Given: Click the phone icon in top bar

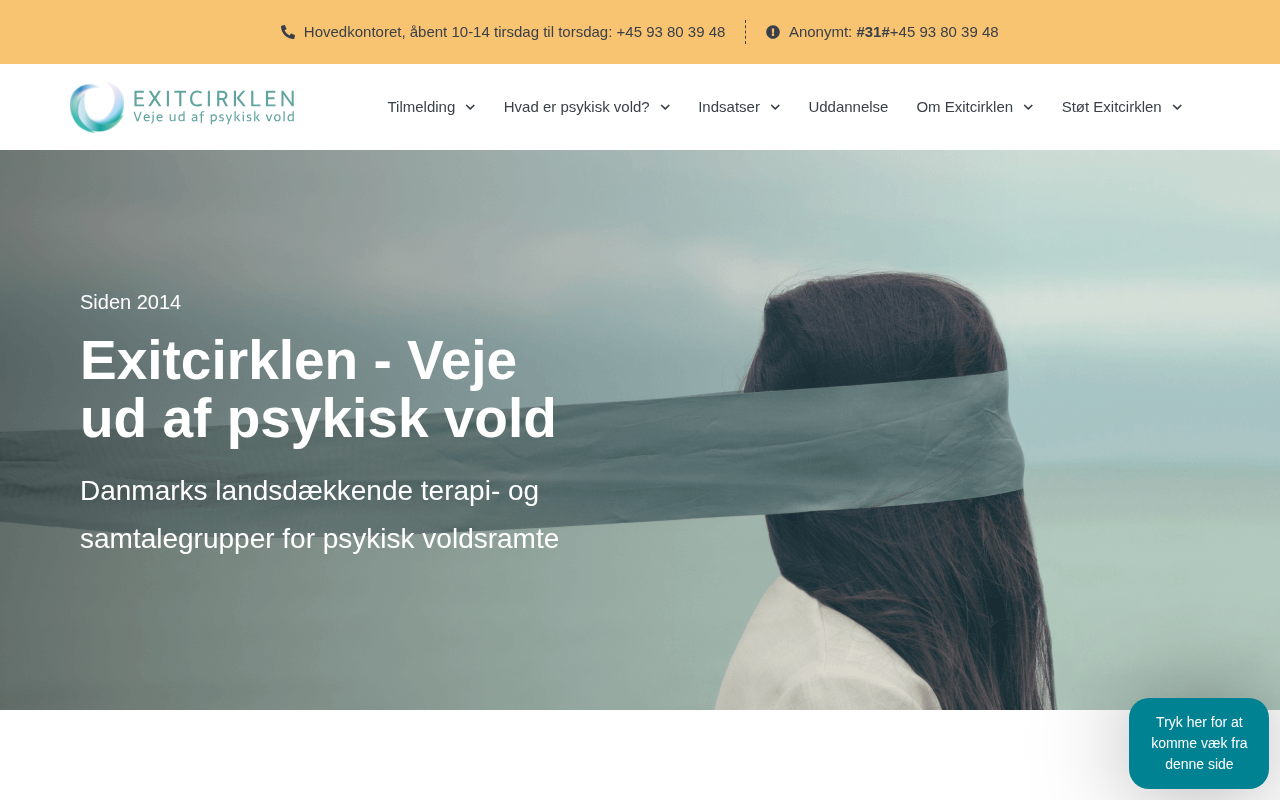Looking at the screenshot, I should (x=288, y=32).
